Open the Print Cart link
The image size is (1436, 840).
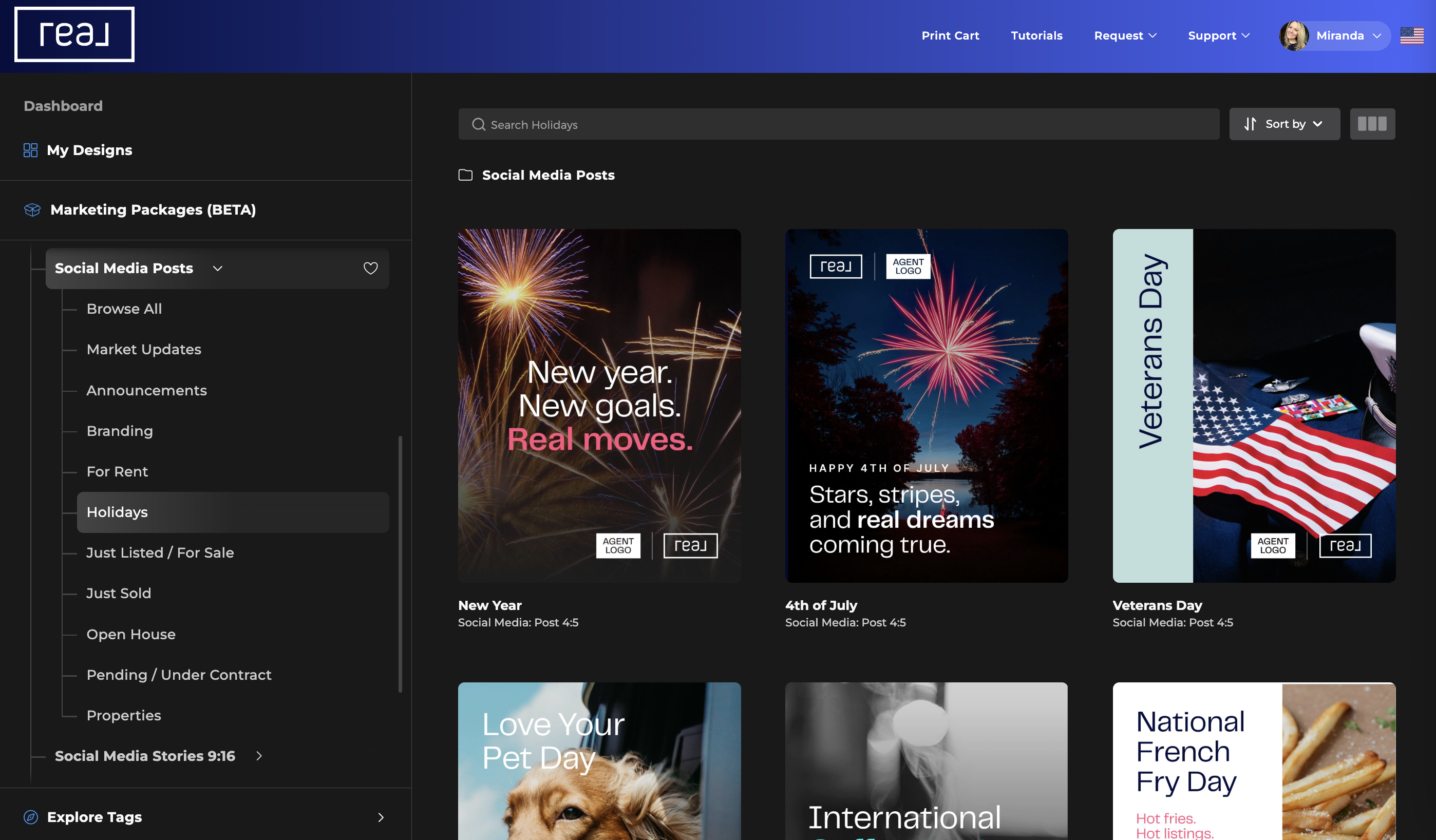point(950,35)
